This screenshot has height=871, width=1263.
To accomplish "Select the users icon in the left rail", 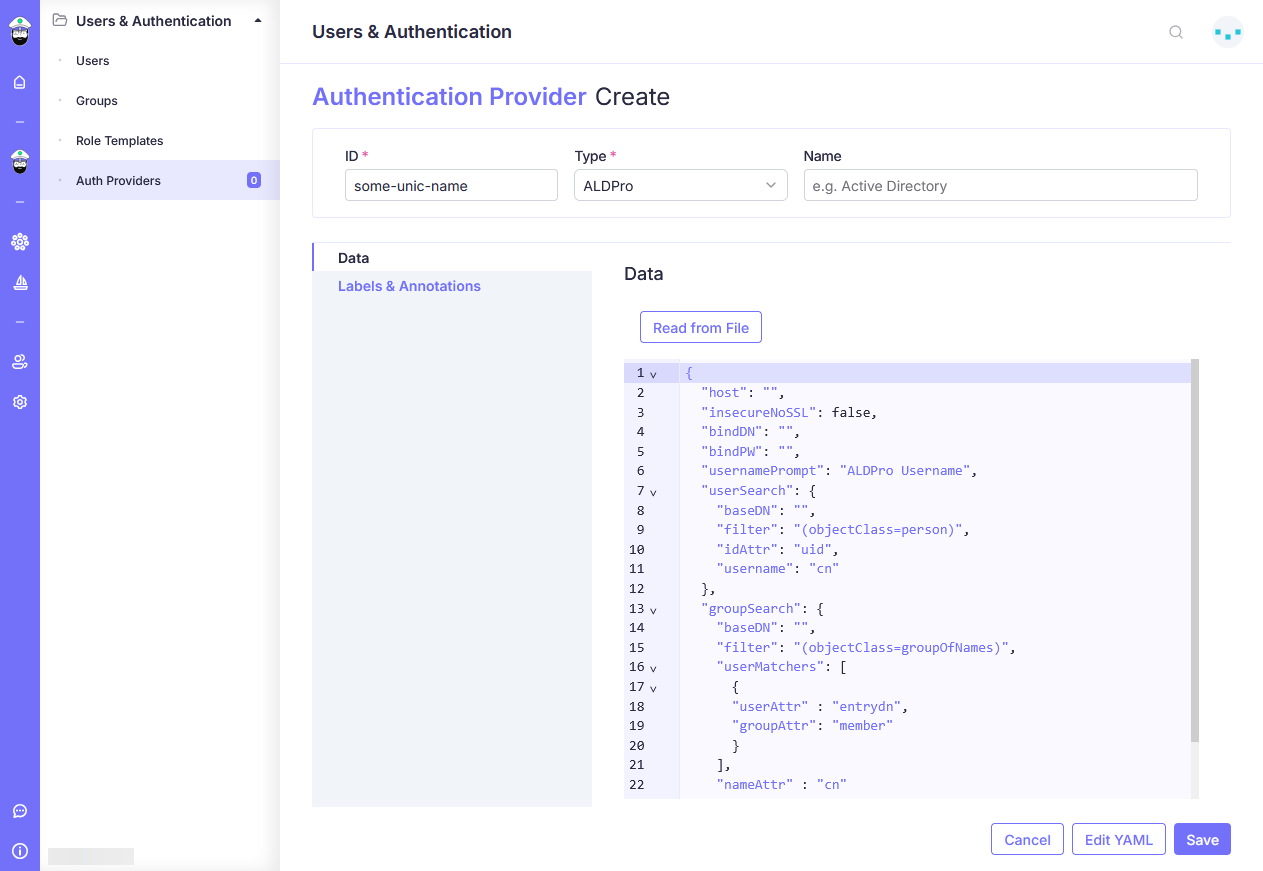I will (x=19, y=362).
